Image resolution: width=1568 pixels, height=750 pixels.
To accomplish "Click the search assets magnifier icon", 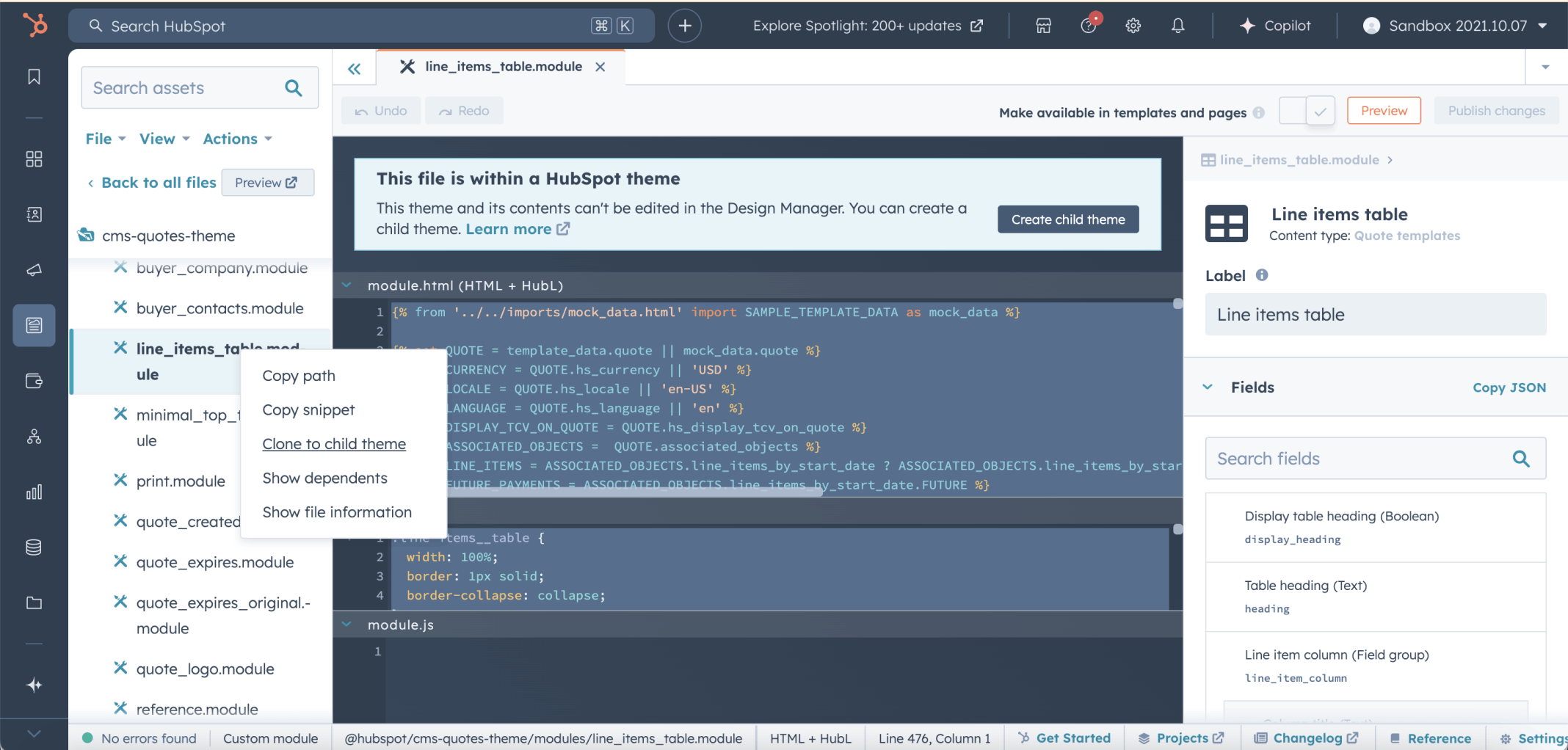I will pos(294,88).
